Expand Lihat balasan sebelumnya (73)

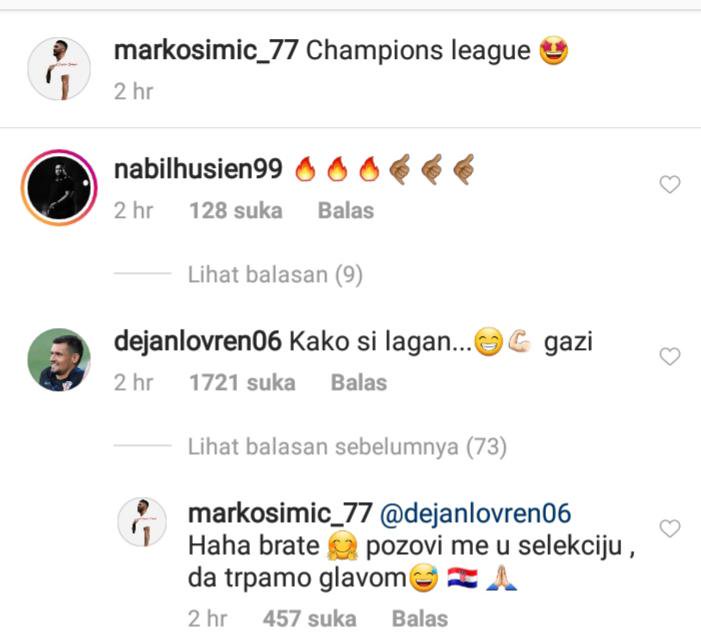click(x=347, y=446)
